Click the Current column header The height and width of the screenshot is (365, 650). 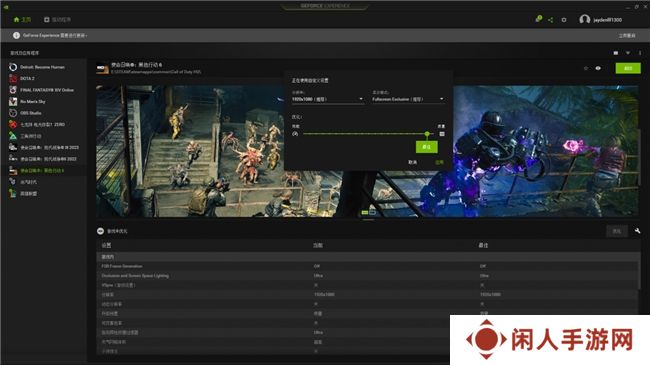pyautogui.click(x=318, y=246)
